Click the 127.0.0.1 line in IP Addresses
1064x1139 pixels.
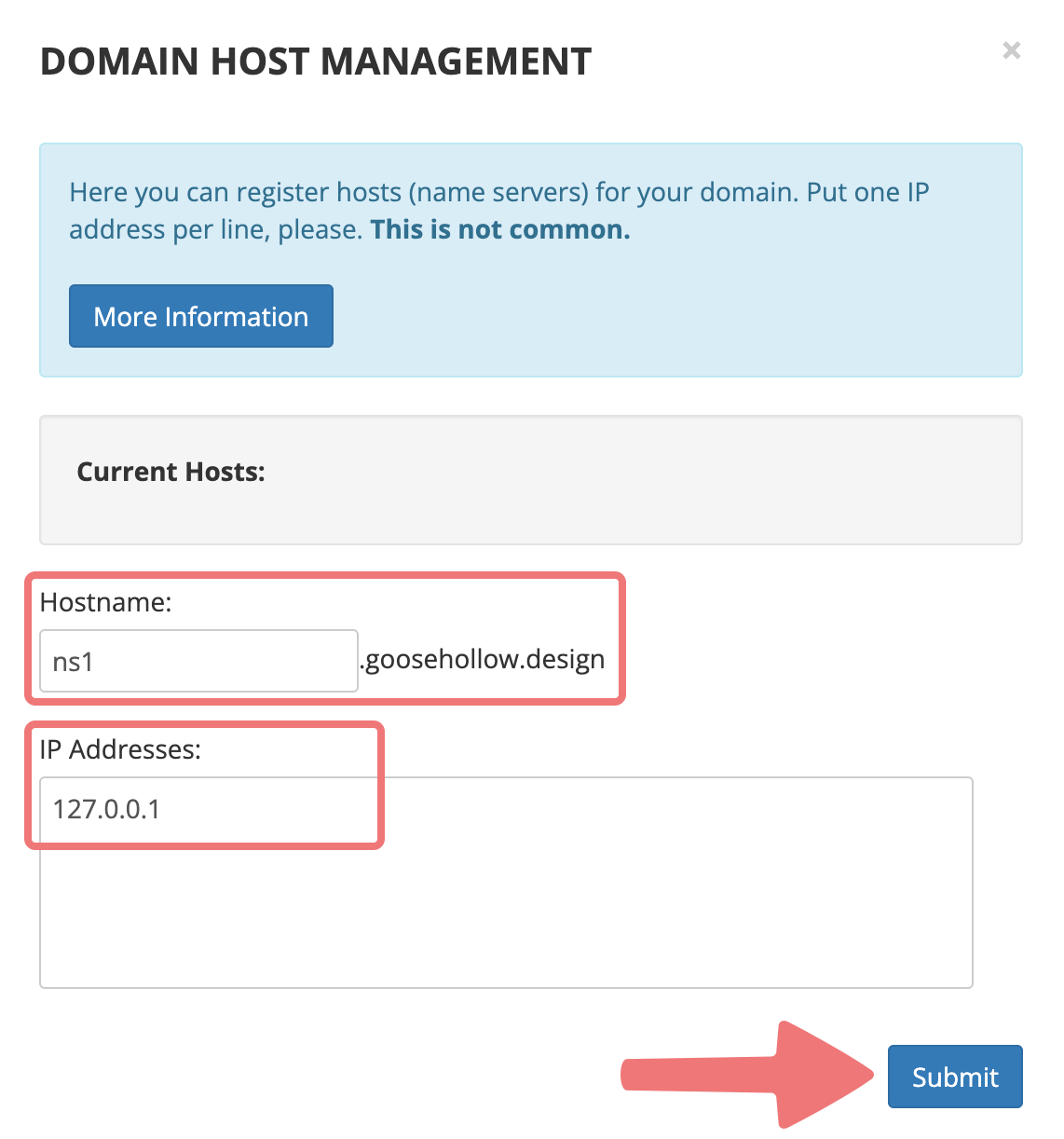pyautogui.click(x=107, y=809)
